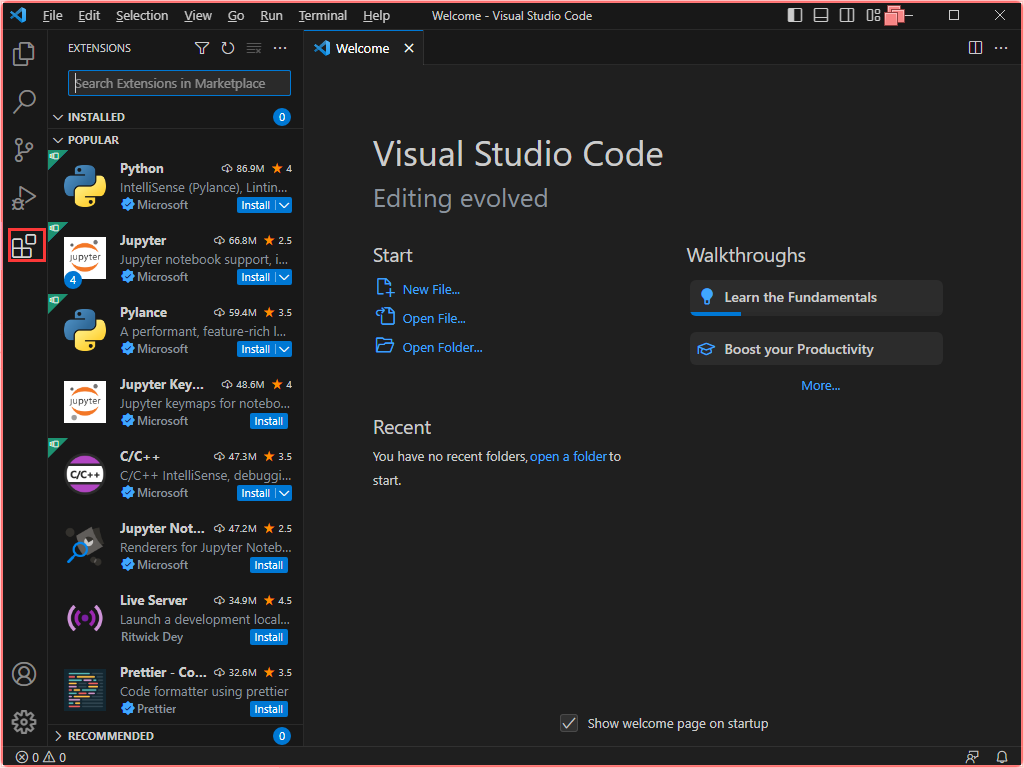Focus the Search Extensions in Marketplace field
Screen dimensions: 1024x768
pos(180,83)
